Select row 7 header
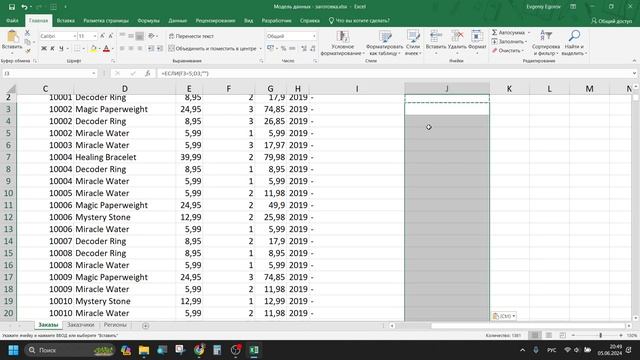Viewport: 640px width, 360px height. pos(8,157)
